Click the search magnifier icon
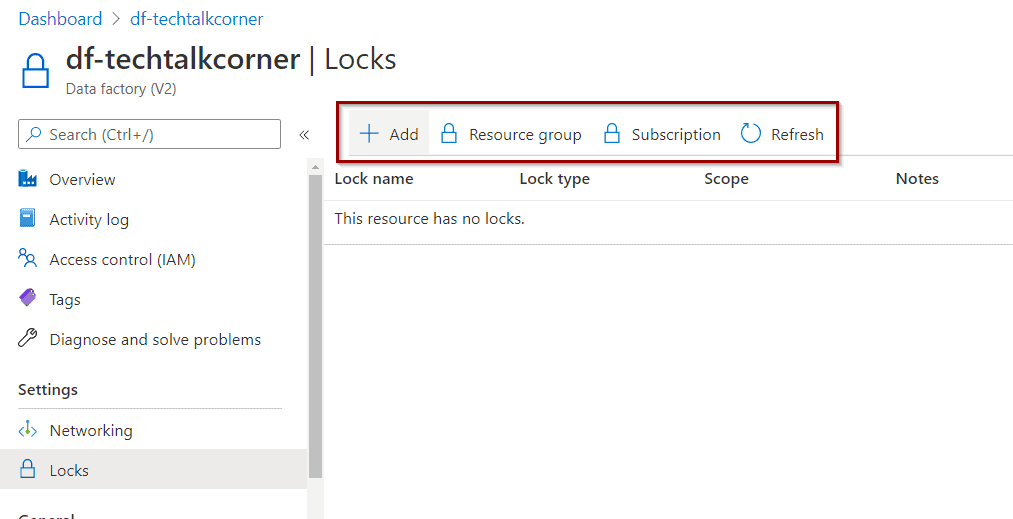This screenshot has width=1013, height=519. pos(34,134)
